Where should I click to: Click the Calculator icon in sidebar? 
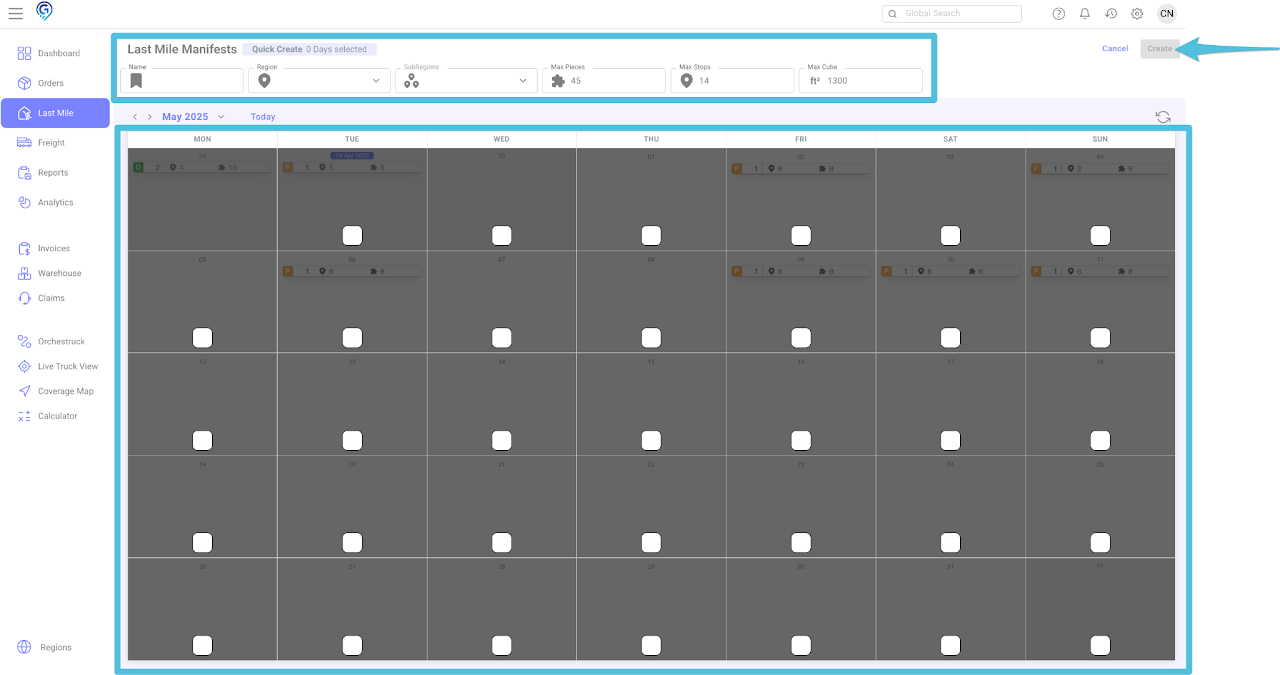tap(25, 416)
